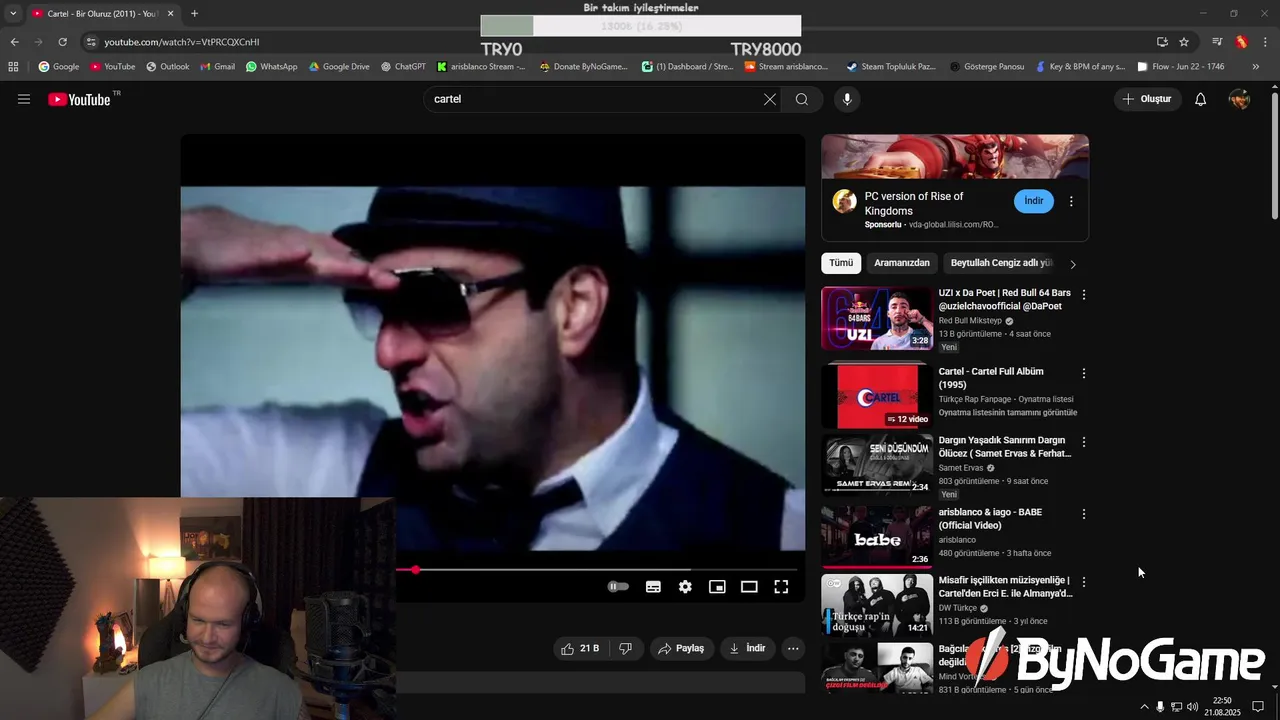The image size is (1280, 720).
Task: Open the Steam Topluluk Pazarı bookmark
Action: coord(890,67)
